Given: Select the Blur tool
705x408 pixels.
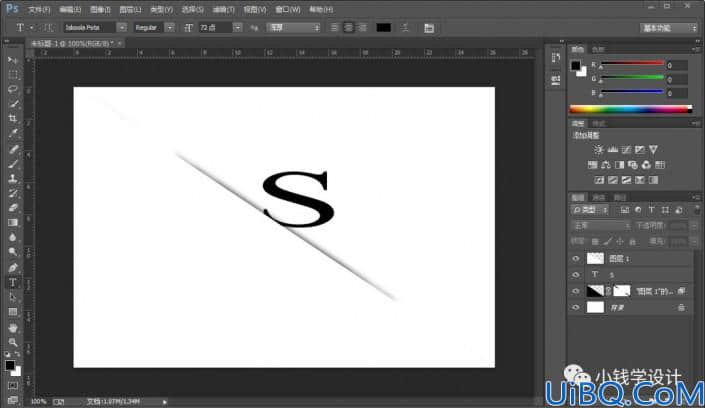Looking at the screenshot, I should click(13, 238).
